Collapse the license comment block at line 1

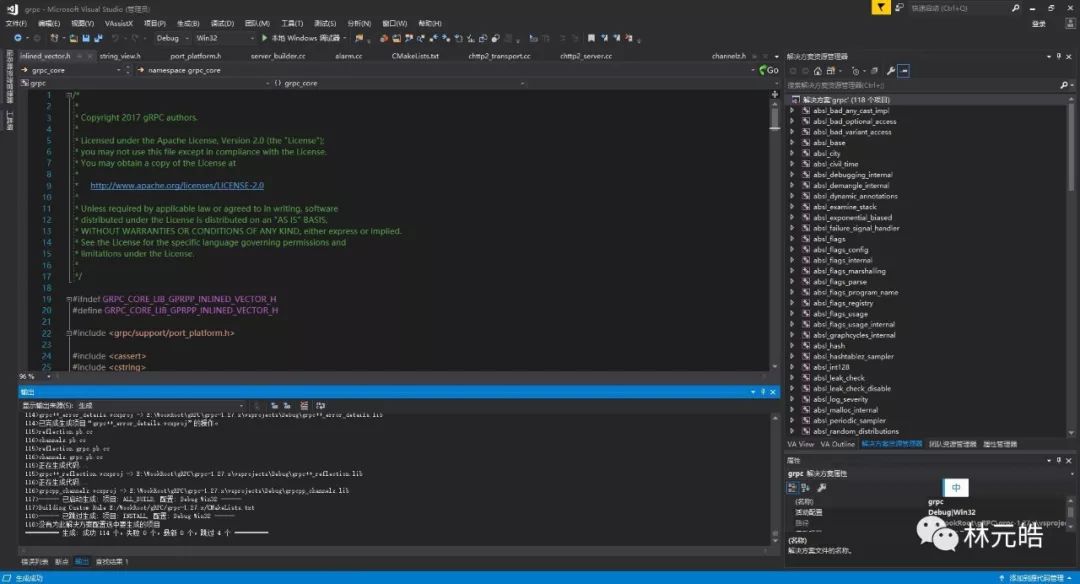(x=68, y=95)
